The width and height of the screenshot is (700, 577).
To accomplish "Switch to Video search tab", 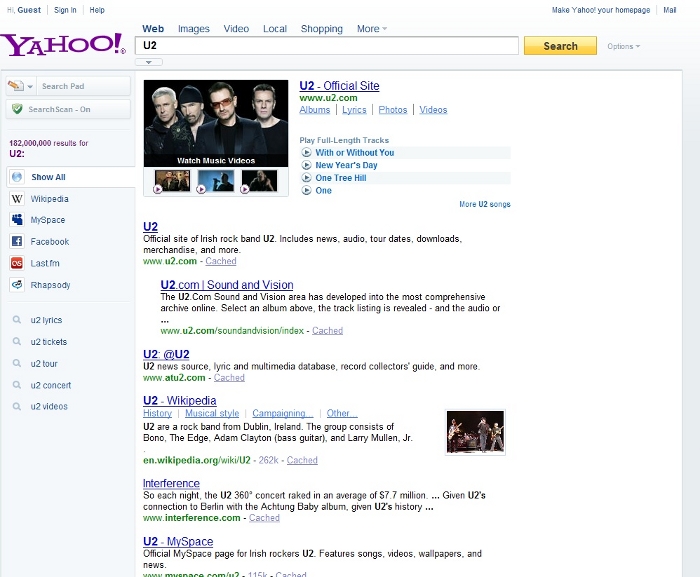I will [x=236, y=29].
